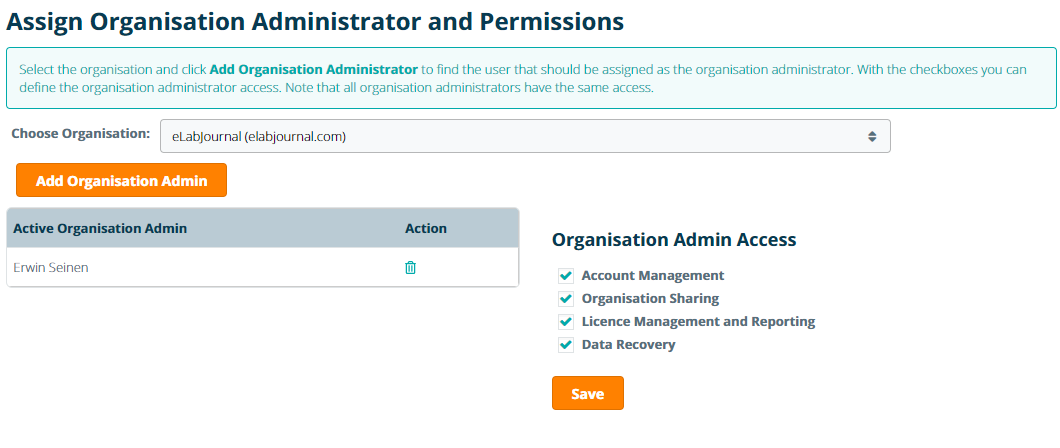This screenshot has height=448, width=1060.
Task: Click the bold Add Organisation Administrator text in the info banner
Action: coord(313,70)
